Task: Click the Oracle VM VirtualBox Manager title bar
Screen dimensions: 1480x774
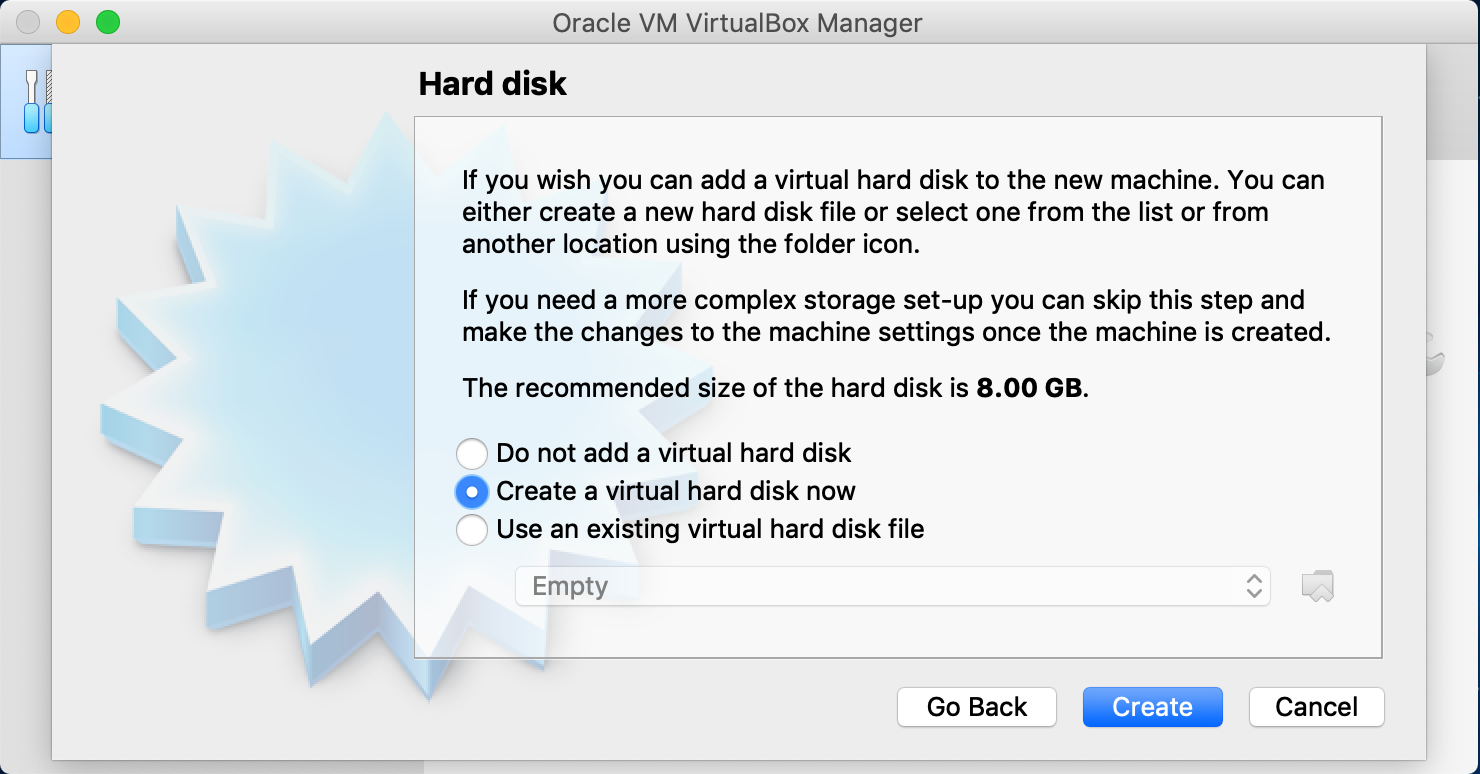Action: [x=737, y=22]
